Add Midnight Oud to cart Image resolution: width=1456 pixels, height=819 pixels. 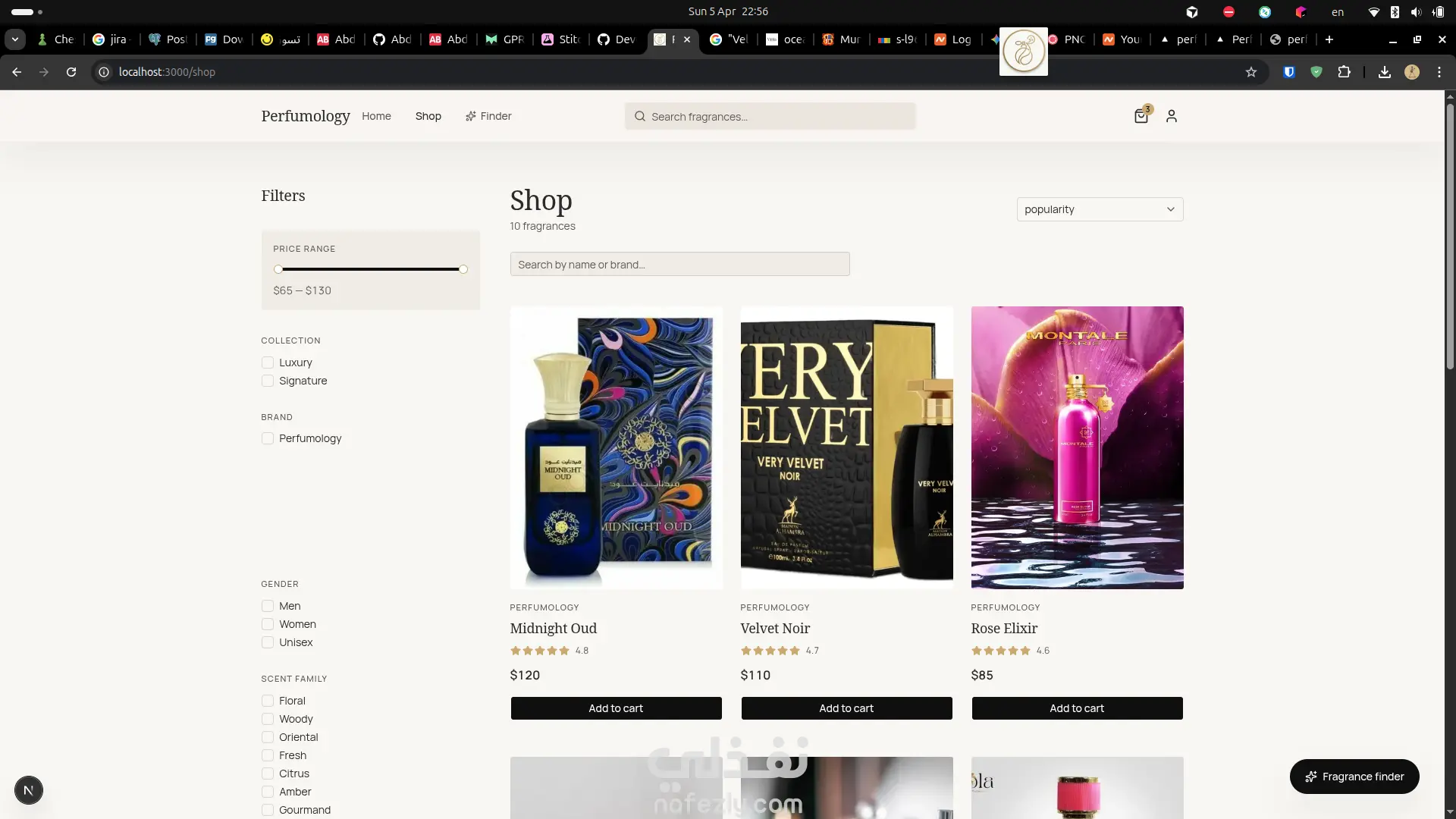click(x=616, y=708)
